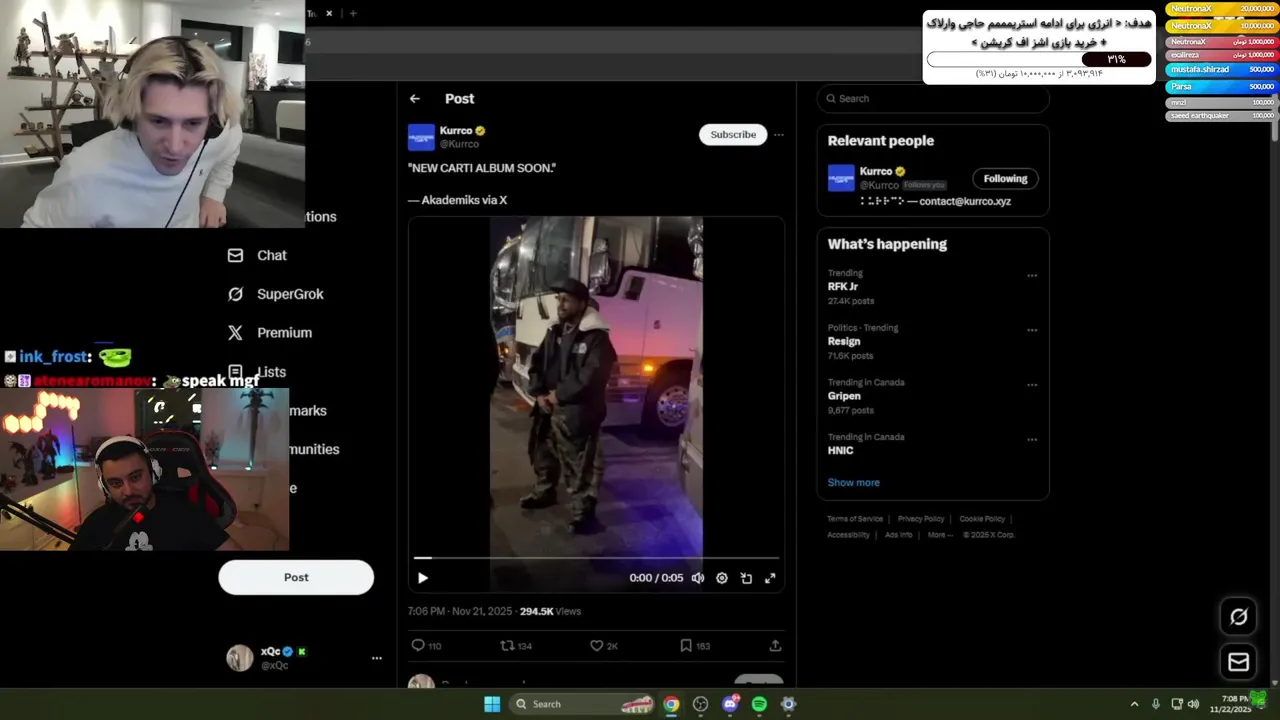Open HNIC trending topic
Screen dimensions: 1280x720
[840, 451]
